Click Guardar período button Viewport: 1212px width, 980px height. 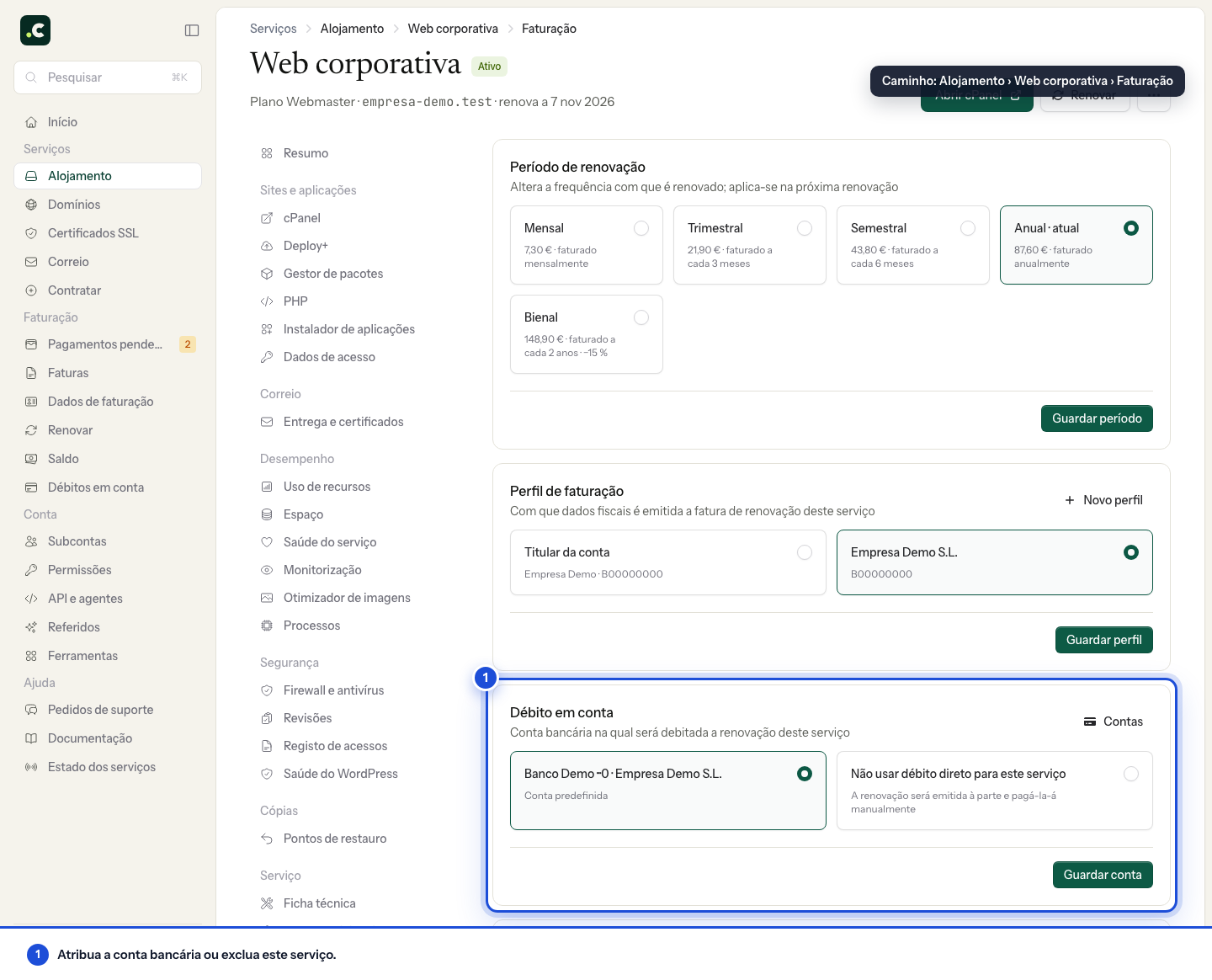click(x=1097, y=418)
